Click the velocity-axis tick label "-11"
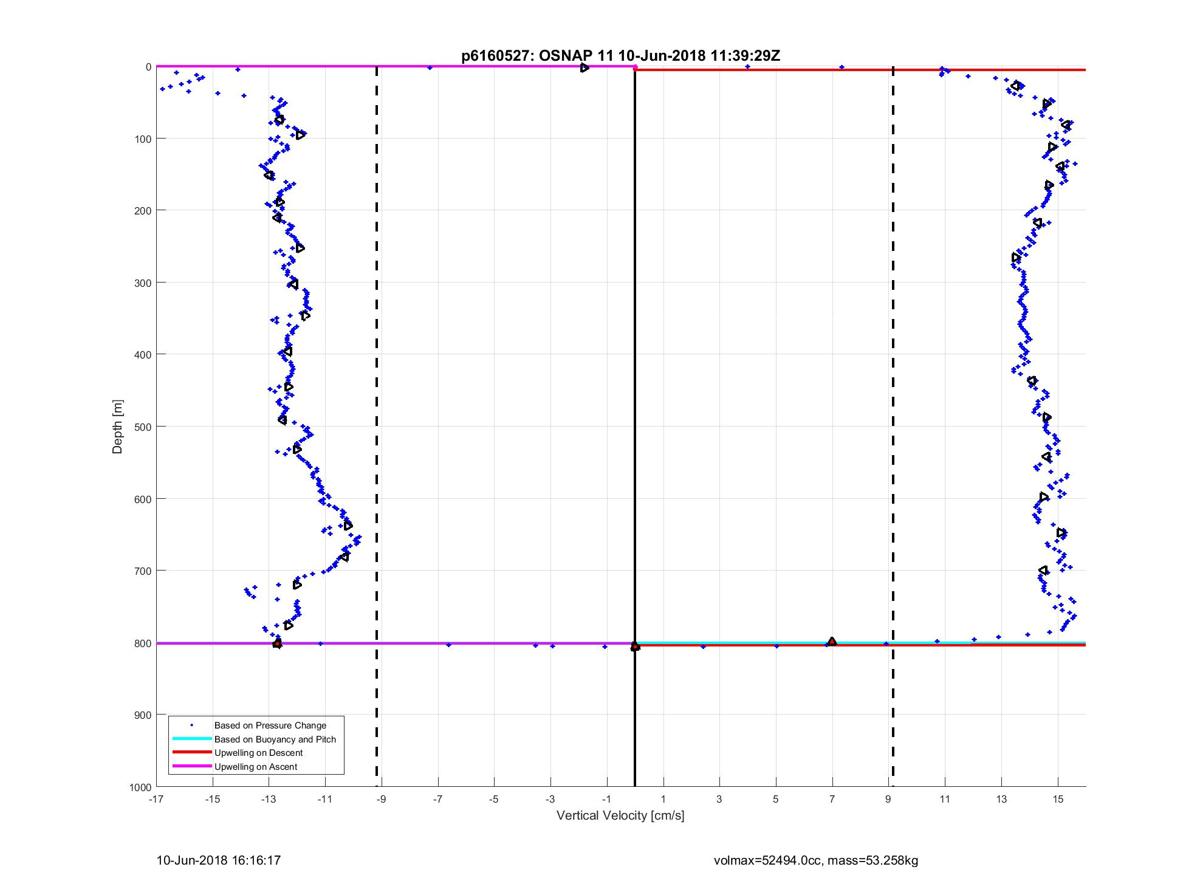The image size is (1200, 885). point(325,799)
